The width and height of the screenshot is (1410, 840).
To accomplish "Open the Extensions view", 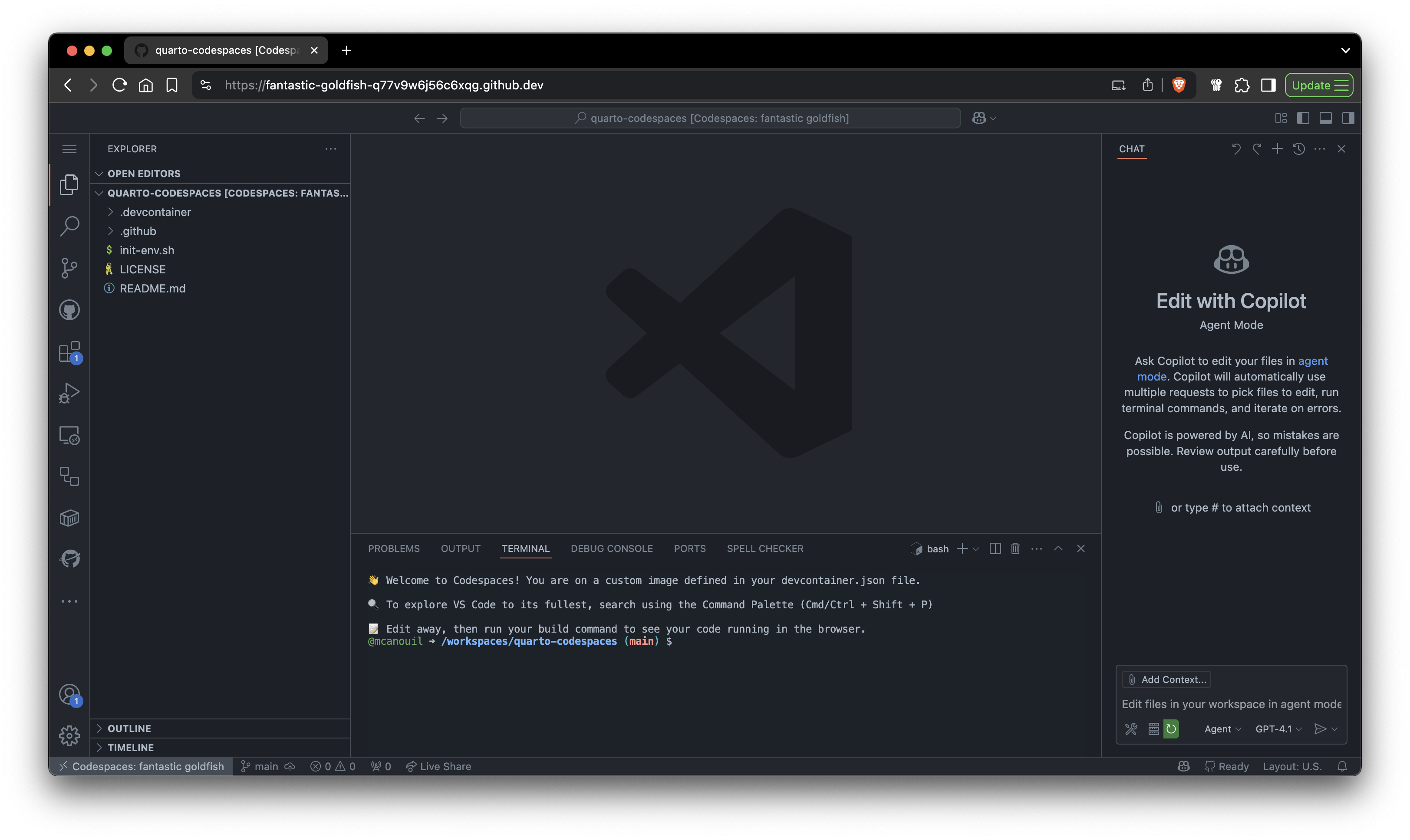I will tap(69, 351).
